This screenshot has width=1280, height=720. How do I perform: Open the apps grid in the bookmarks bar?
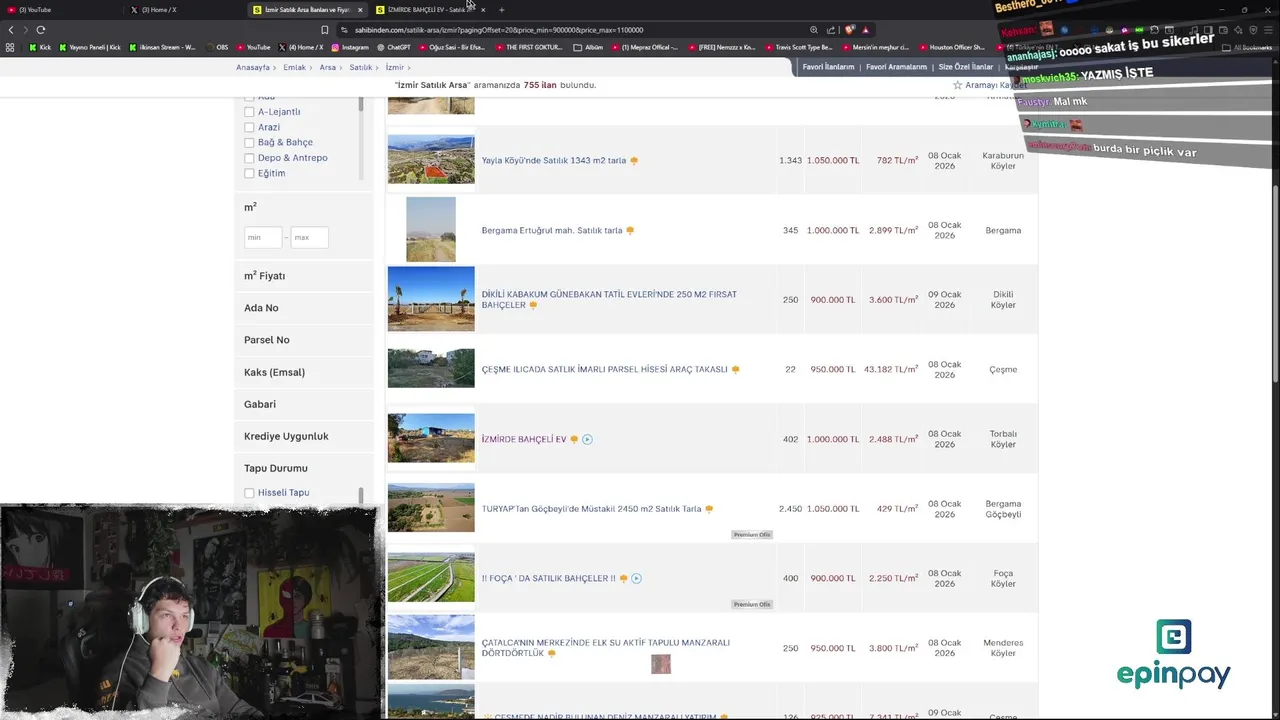pyautogui.click(x=10, y=47)
